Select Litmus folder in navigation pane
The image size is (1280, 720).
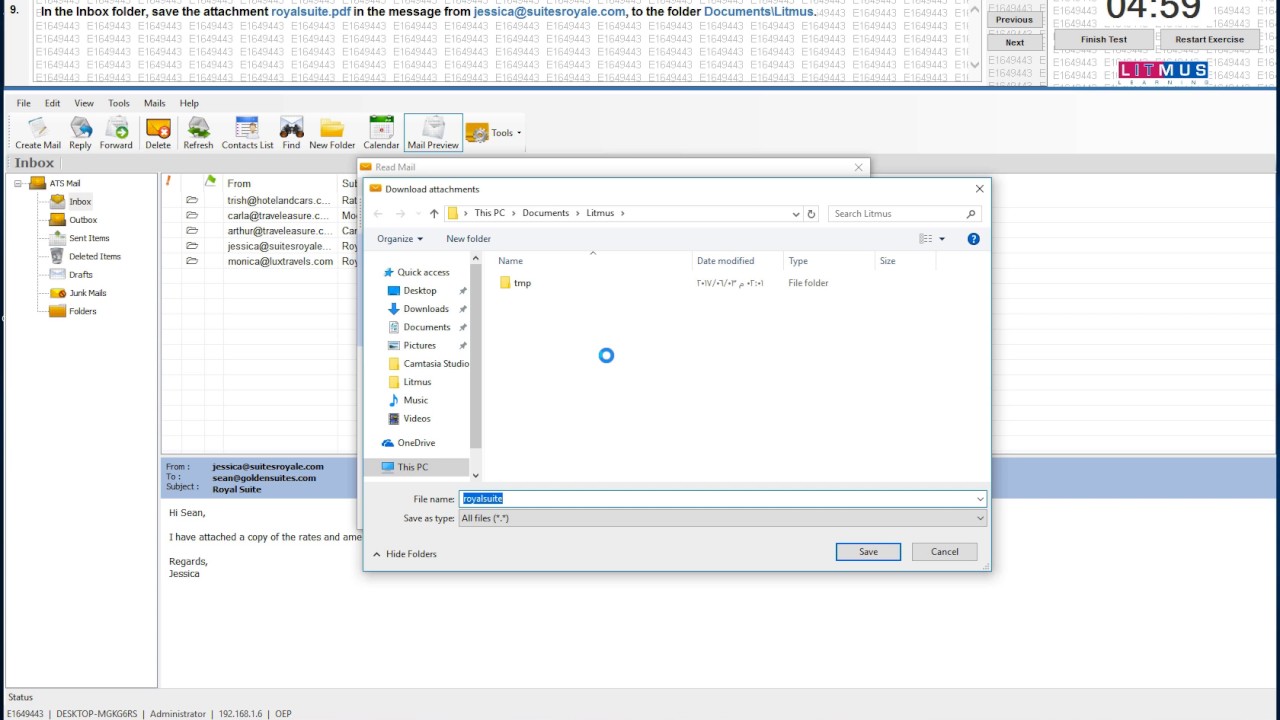tap(417, 382)
